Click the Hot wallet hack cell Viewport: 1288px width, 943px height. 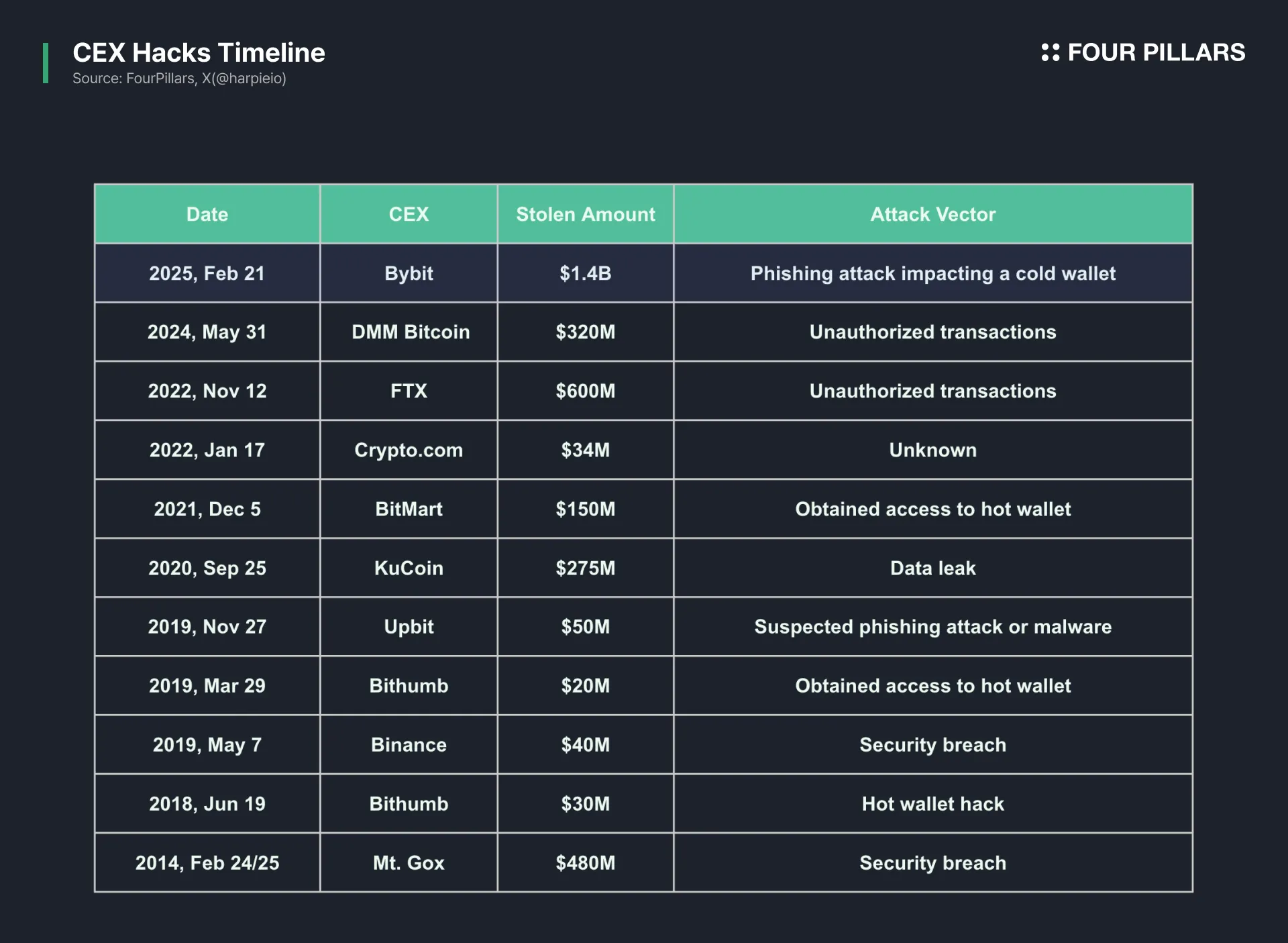933,803
